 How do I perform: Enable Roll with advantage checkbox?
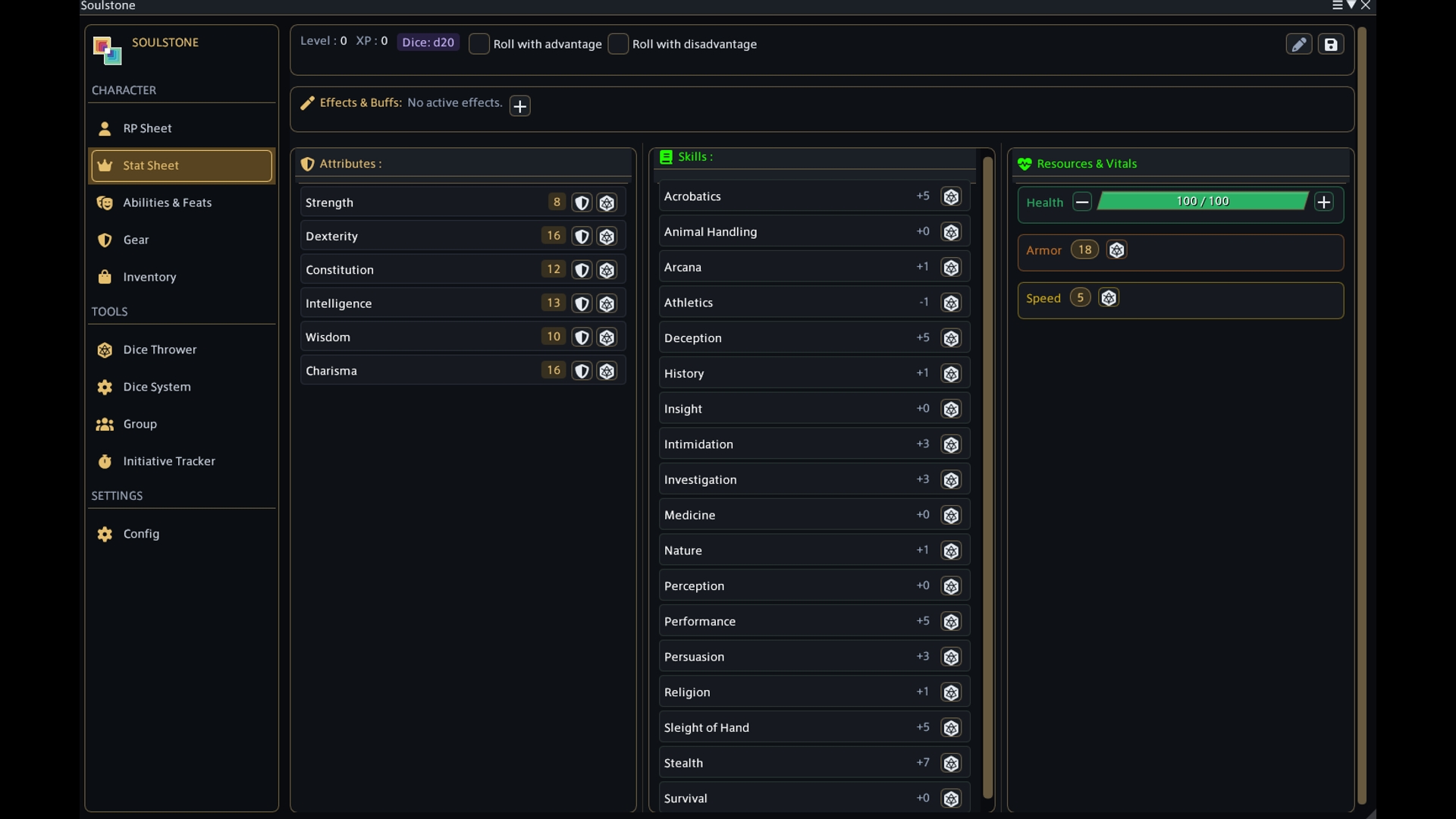(x=479, y=44)
